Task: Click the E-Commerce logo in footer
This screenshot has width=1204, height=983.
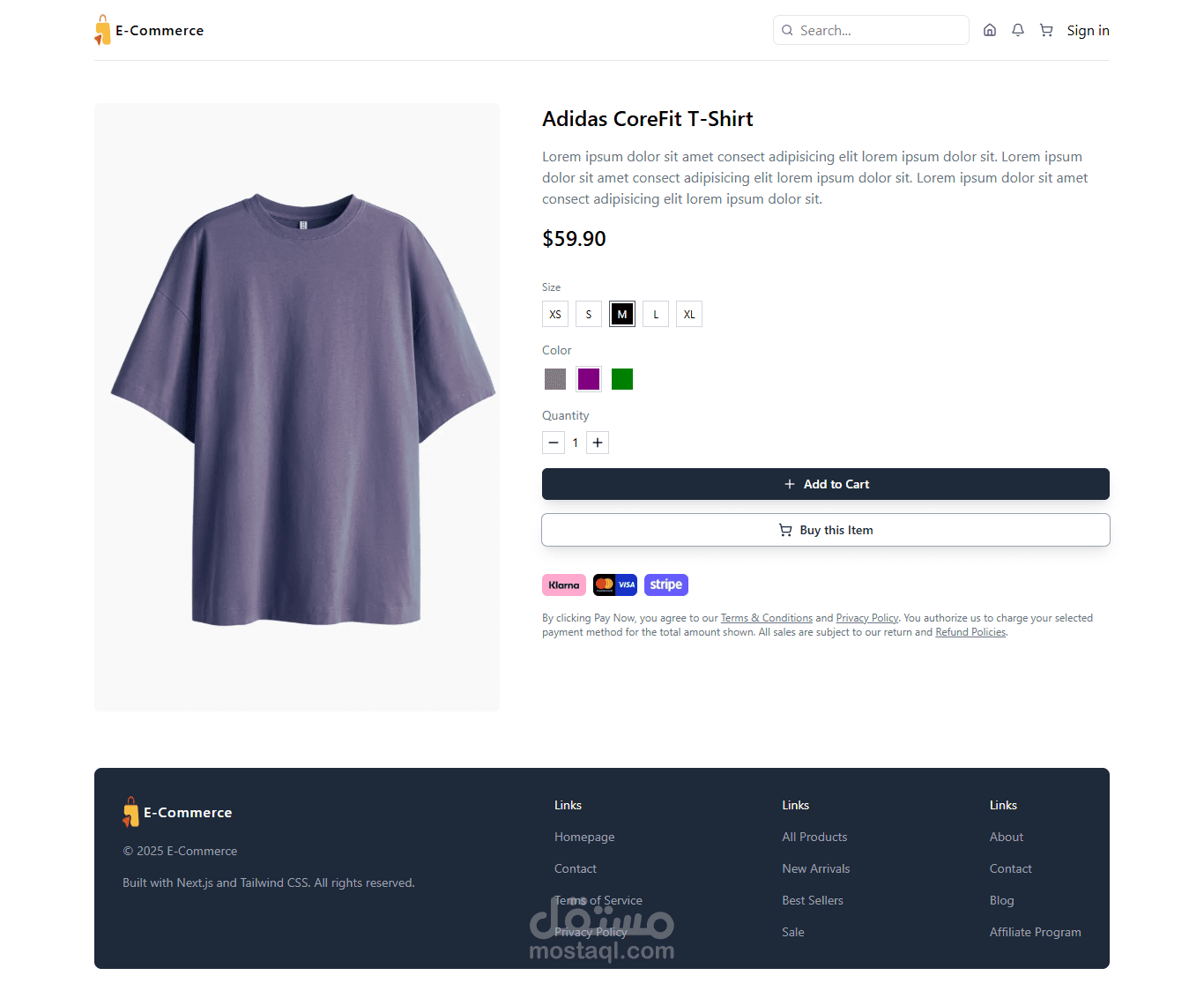Action: click(177, 812)
